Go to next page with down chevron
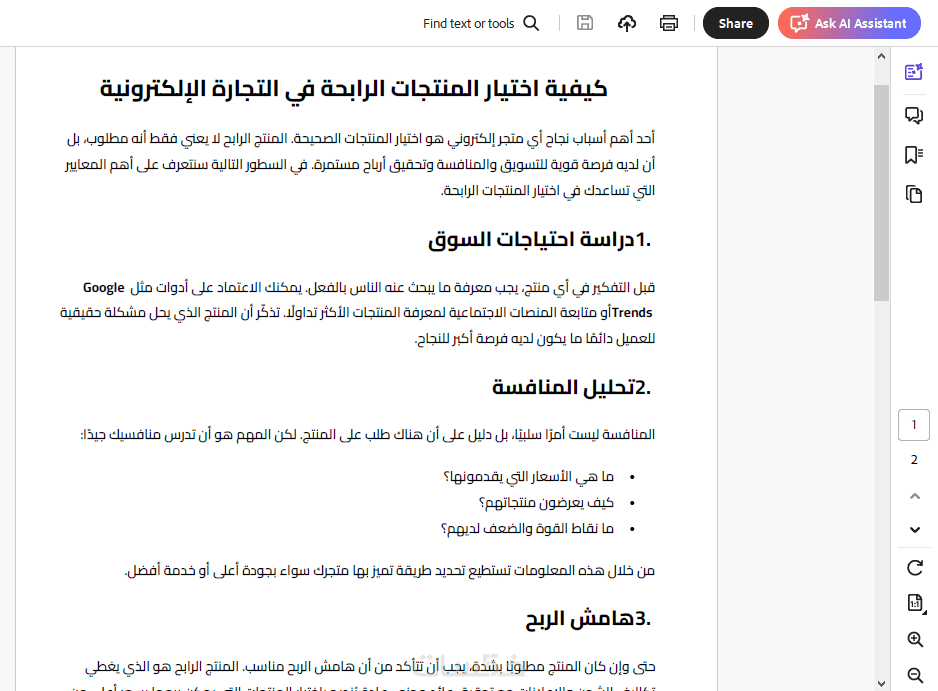This screenshot has width=938, height=691. pyautogui.click(x=915, y=529)
